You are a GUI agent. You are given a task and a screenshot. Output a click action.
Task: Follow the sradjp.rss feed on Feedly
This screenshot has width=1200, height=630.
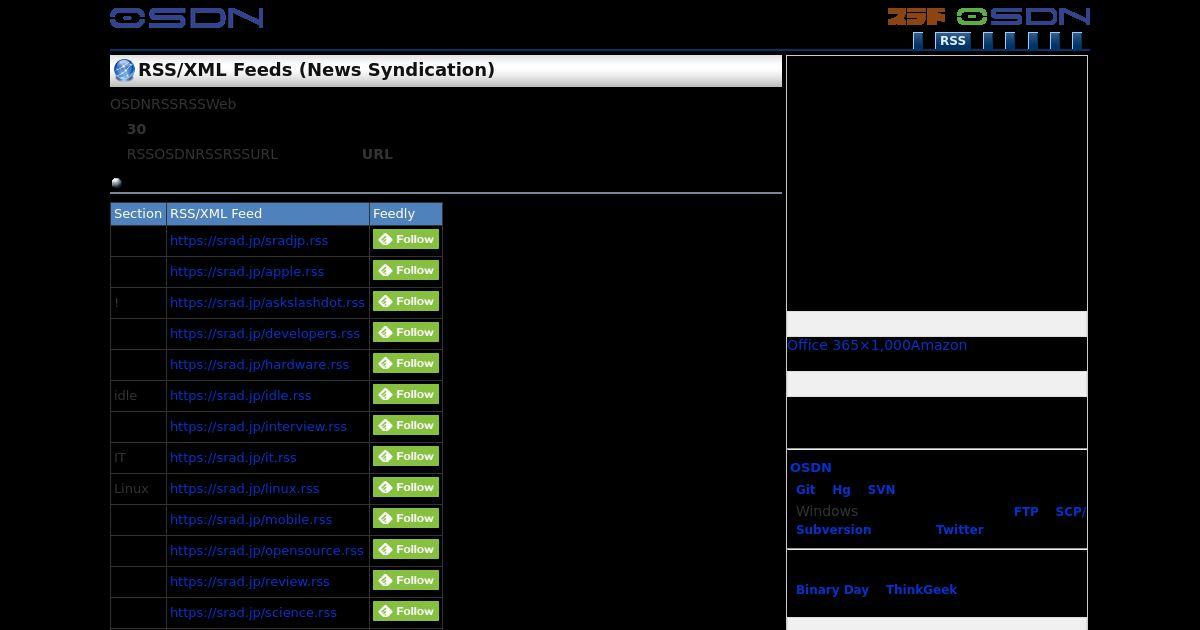(406, 239)
